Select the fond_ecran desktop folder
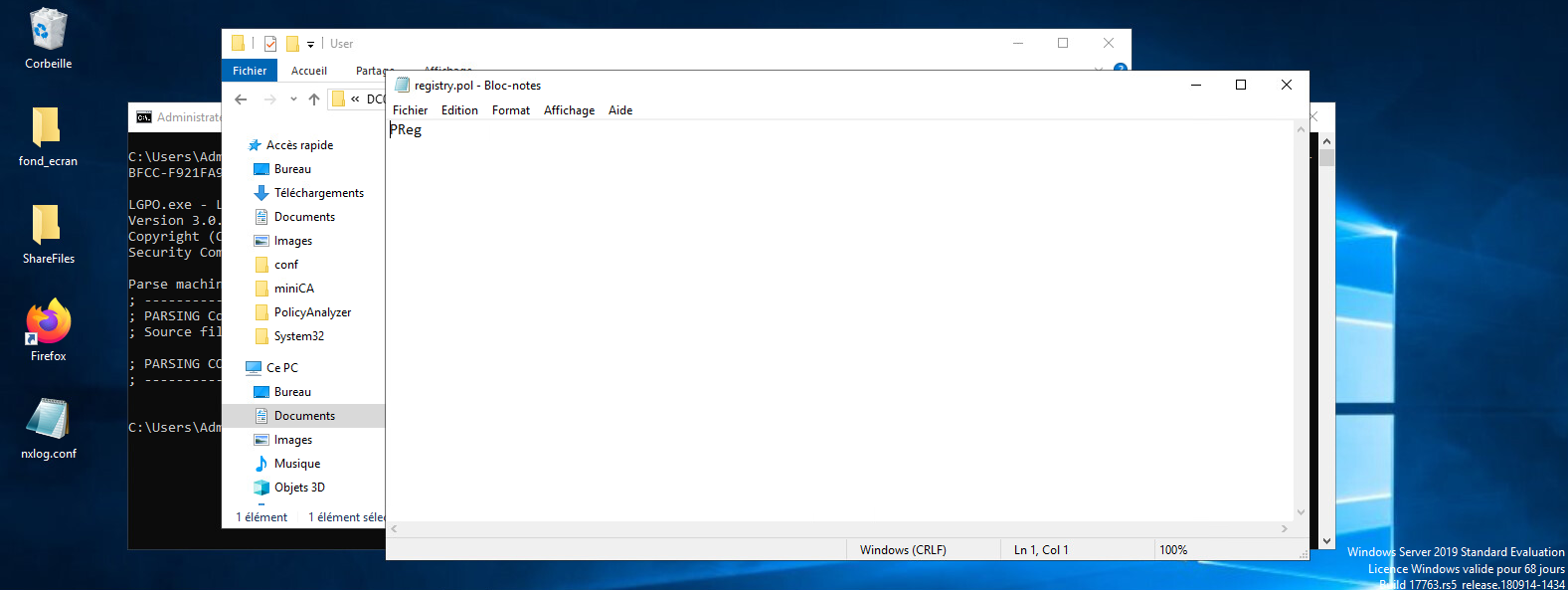Image resolution: width=1568 pixels, height=590 pixels. (47, 128)
